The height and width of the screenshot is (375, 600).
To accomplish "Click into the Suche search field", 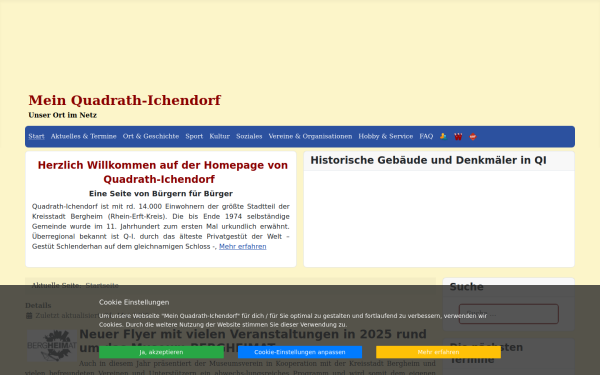I will click(509, 314).
